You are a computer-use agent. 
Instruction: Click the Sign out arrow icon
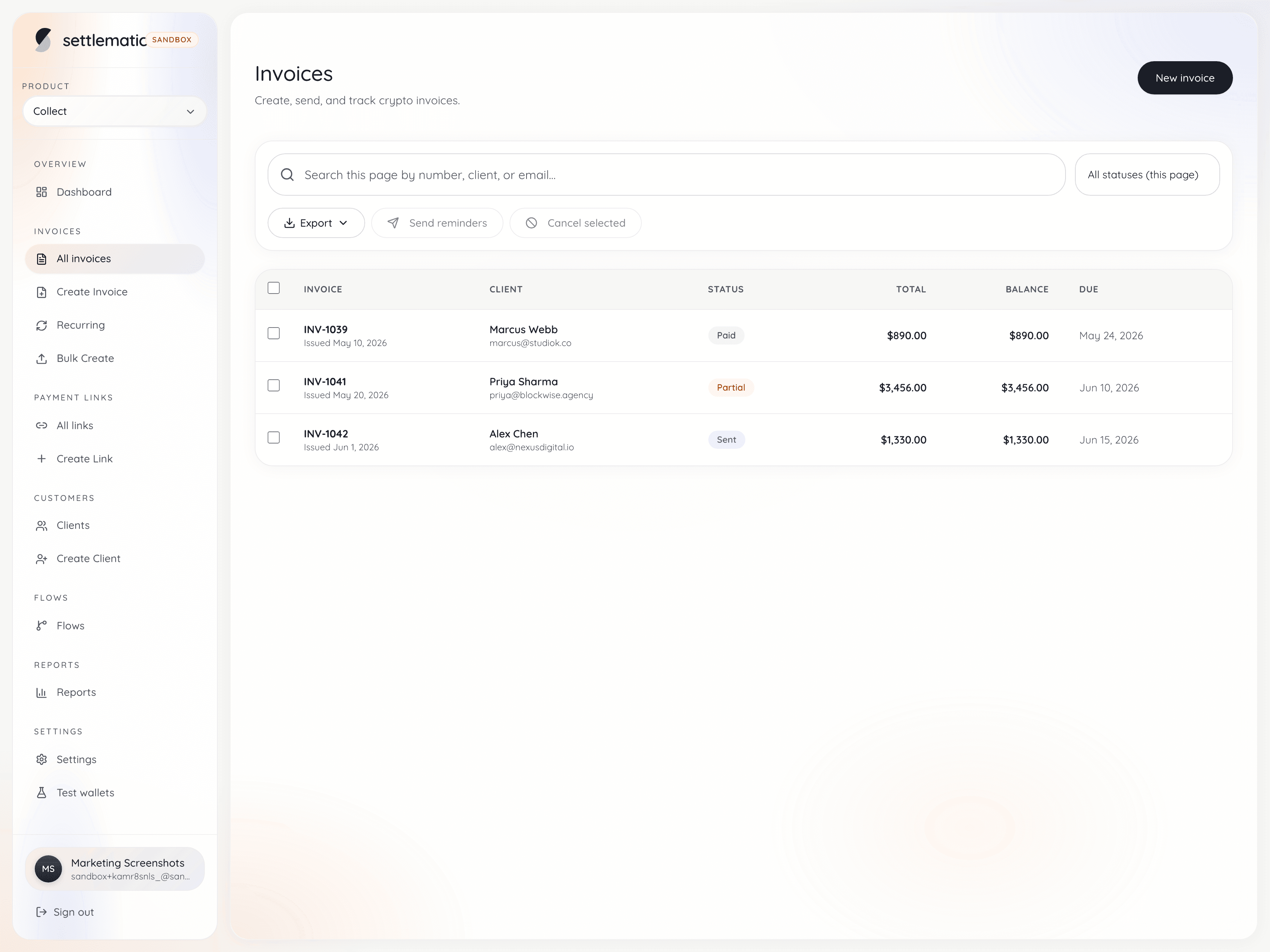point(41,912)
